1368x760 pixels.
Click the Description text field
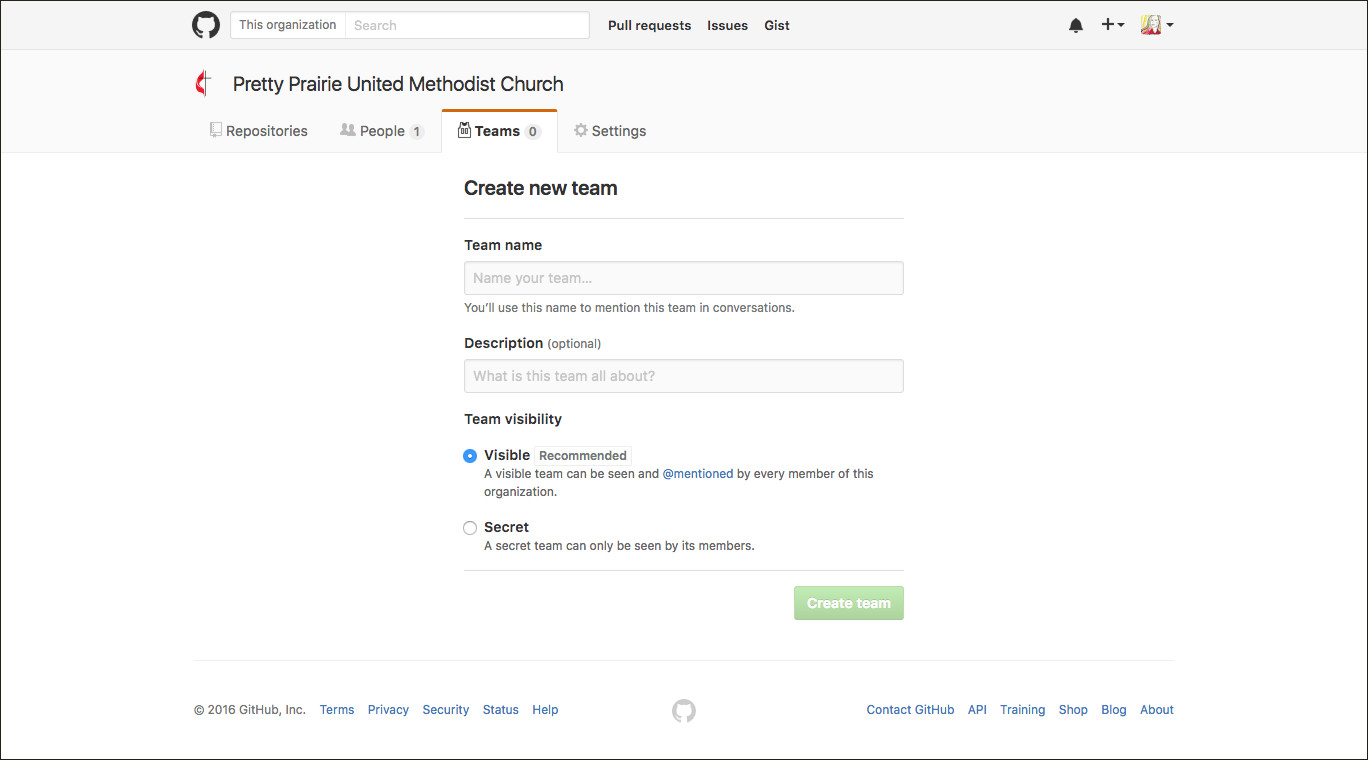pos(684,376)
